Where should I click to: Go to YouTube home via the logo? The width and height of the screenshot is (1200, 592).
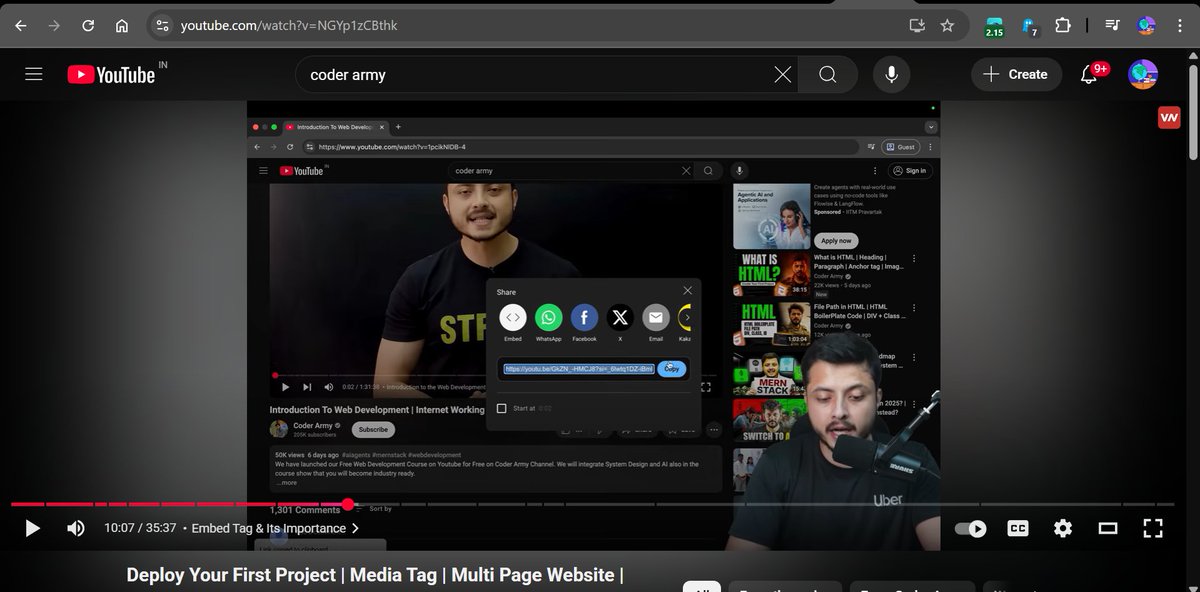pos(112,74)
